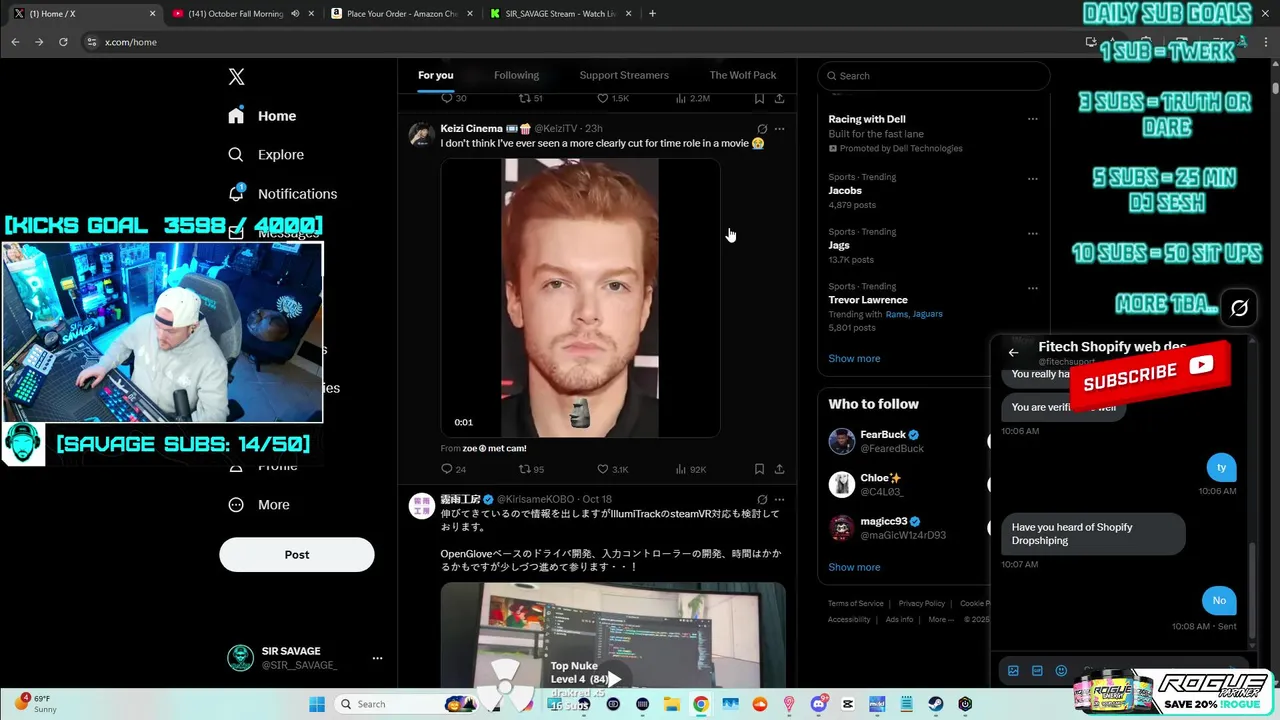Screen dimensions: 1280x720
Task: Switch to For you tab
Action: (436, 75)
